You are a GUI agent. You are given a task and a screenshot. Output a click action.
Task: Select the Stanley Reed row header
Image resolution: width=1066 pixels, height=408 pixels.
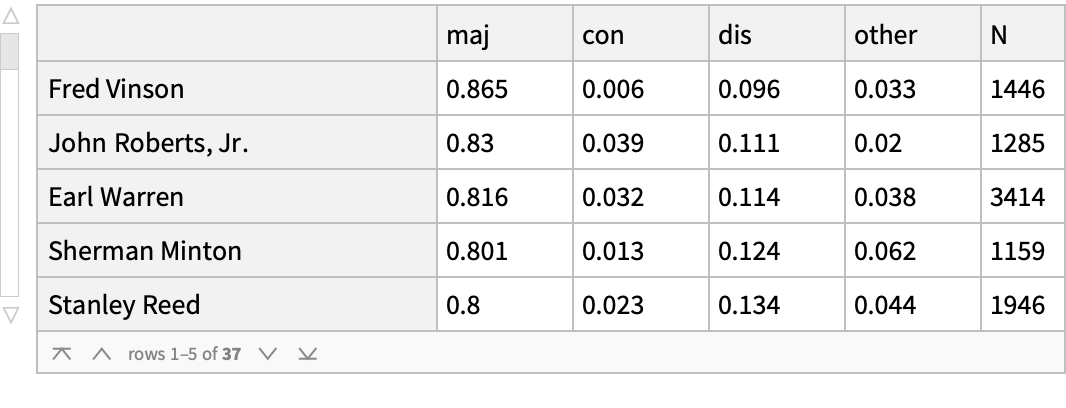point(237,305)
